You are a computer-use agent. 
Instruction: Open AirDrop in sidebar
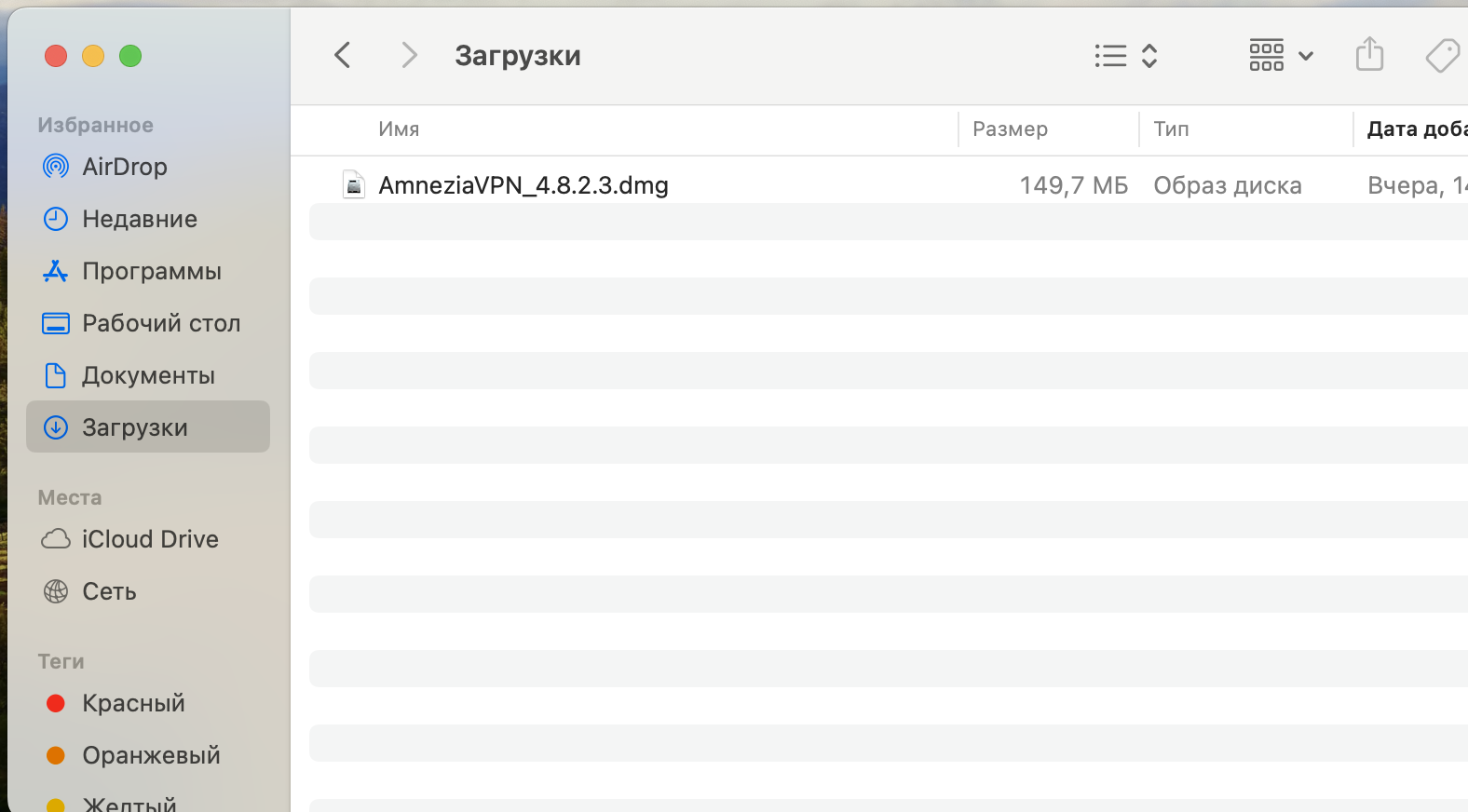pyautogui.click(x=124, y=167)
